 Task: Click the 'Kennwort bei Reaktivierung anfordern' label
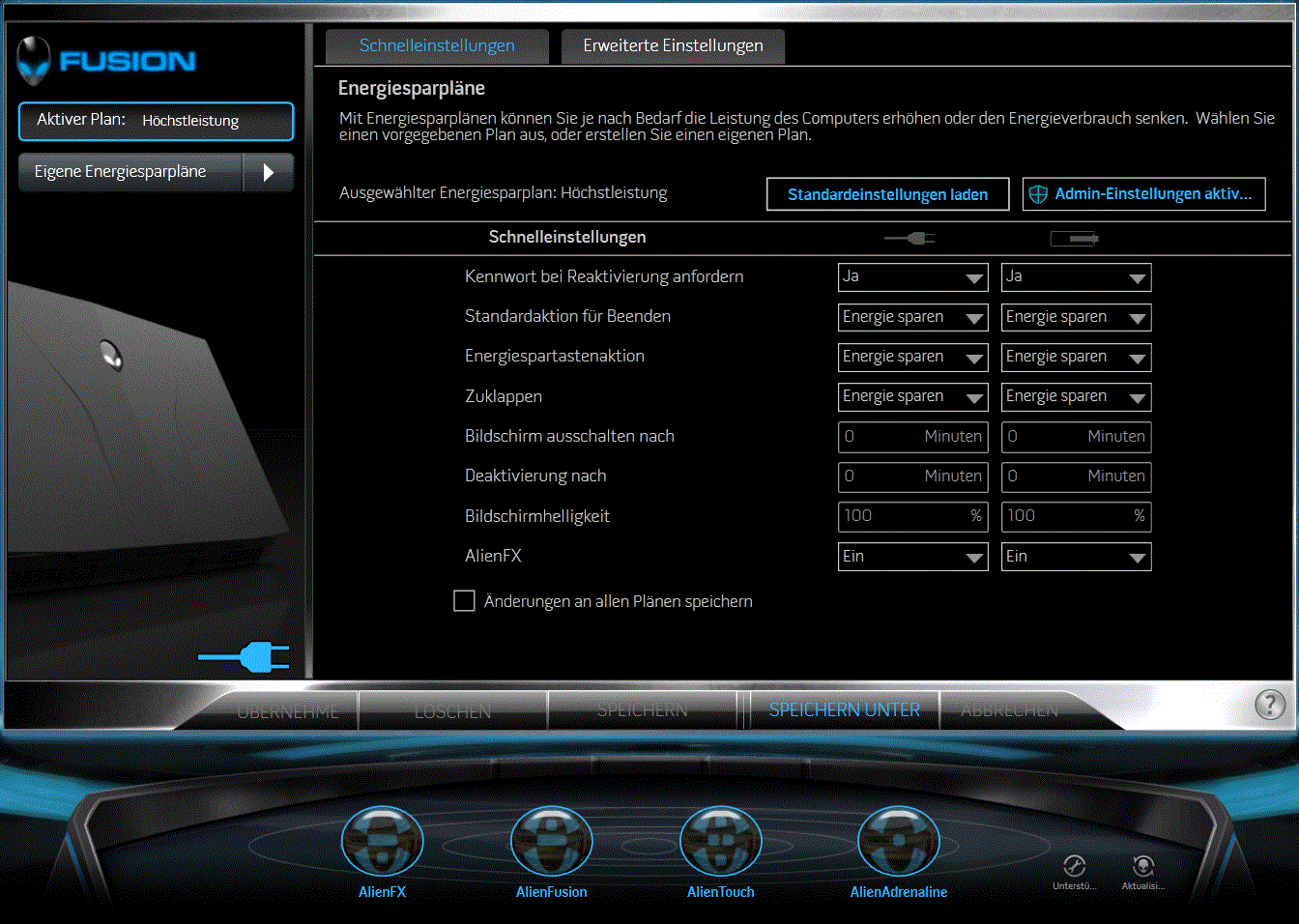click(x=604, y=277)
